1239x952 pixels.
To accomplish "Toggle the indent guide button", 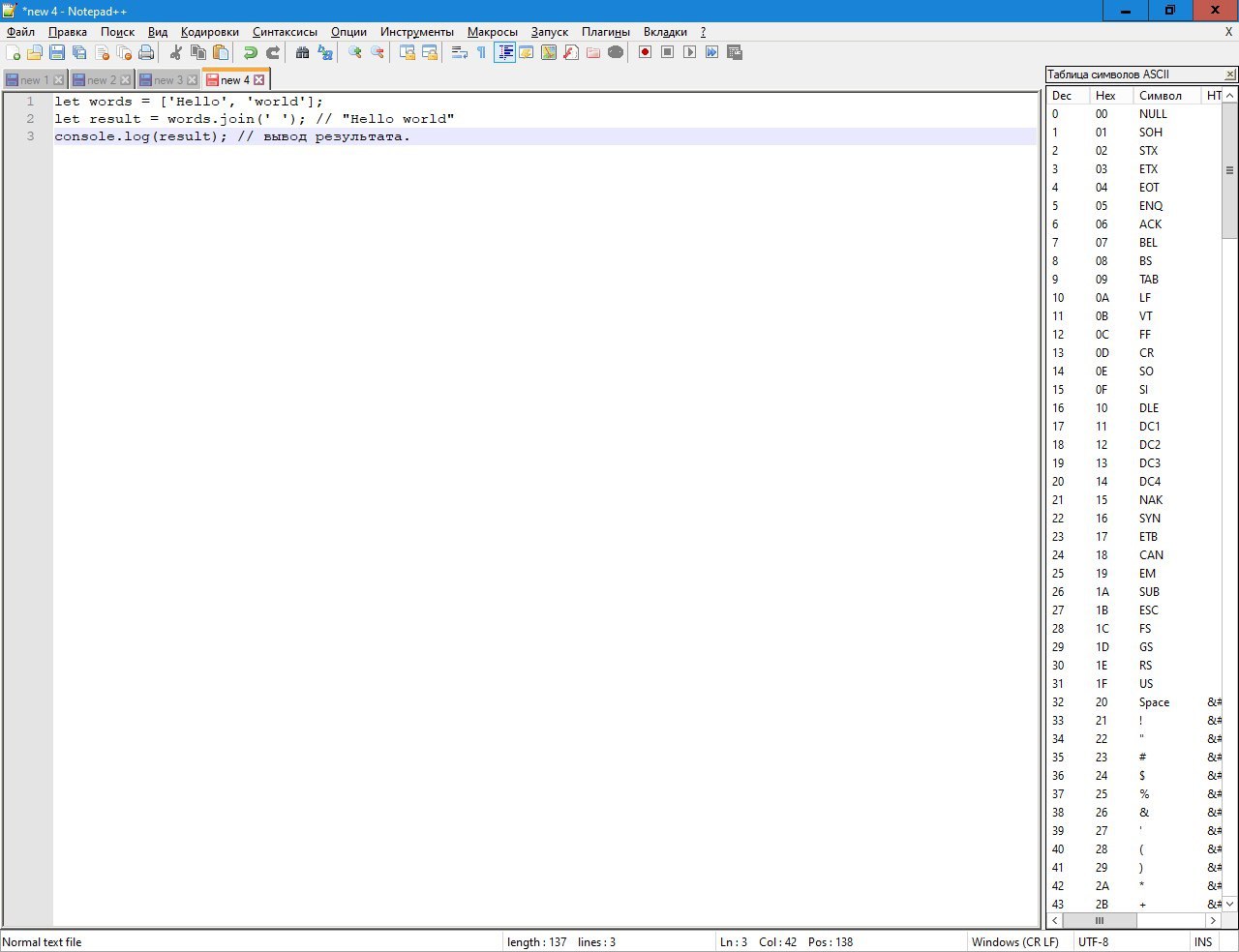I will point(504,52).
